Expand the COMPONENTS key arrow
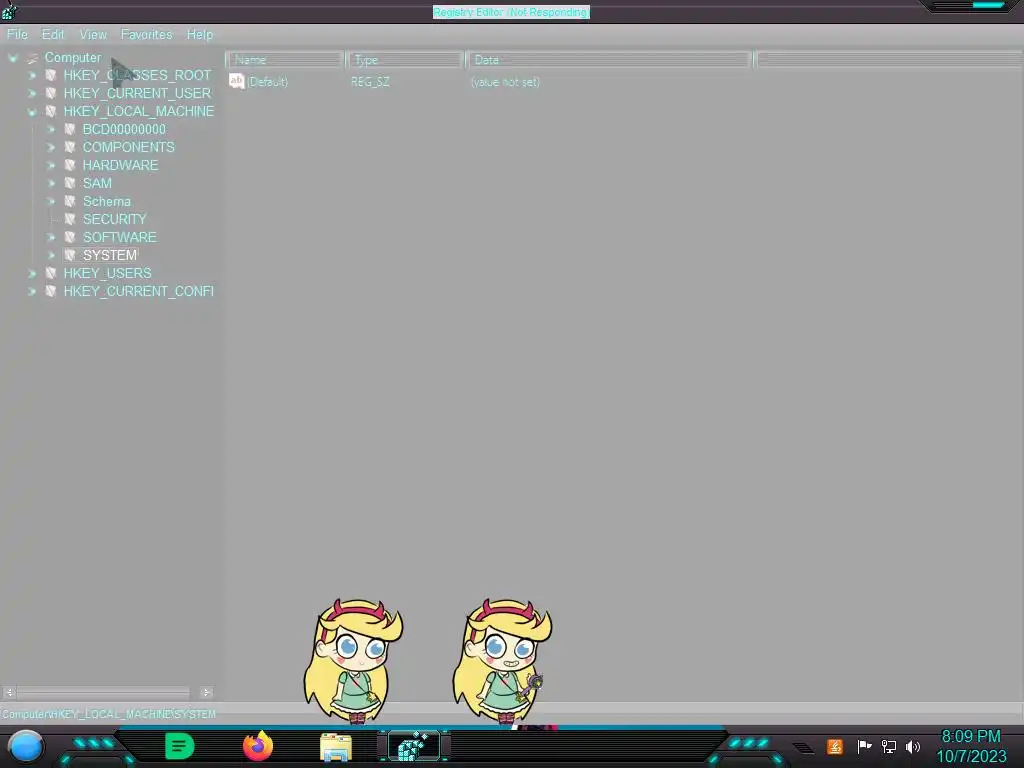The width and height of the screenshot is (1024, 768). 51,148
